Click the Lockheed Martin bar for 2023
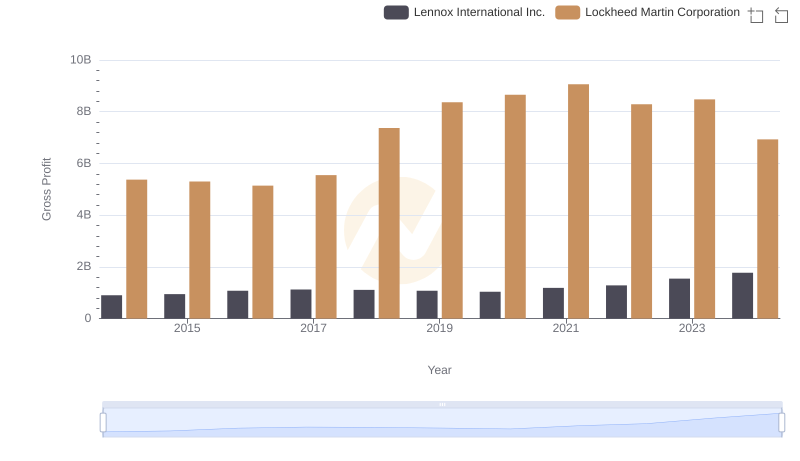 tap(705, 209)
